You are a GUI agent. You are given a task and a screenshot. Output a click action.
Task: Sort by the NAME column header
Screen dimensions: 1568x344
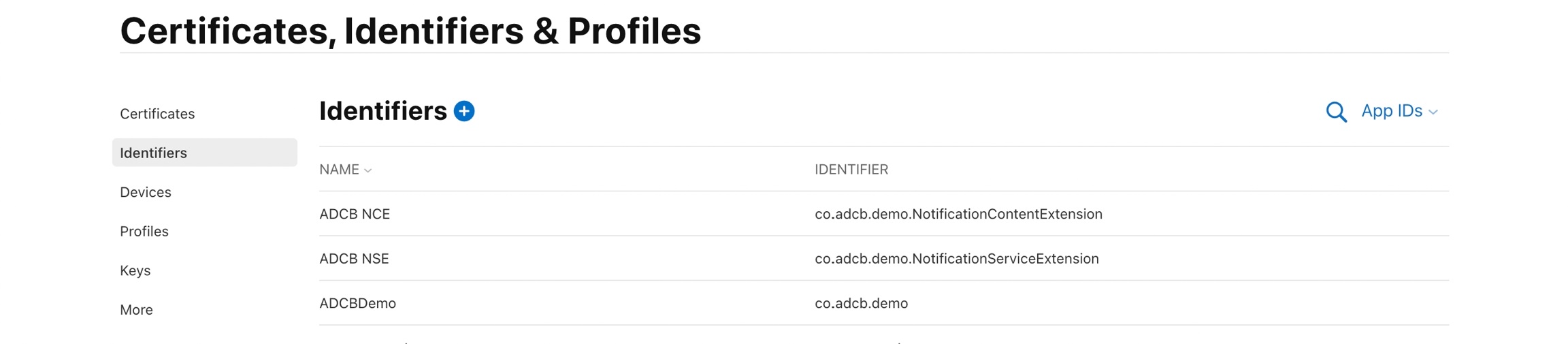pyautogui.click(x=339, y=170)
